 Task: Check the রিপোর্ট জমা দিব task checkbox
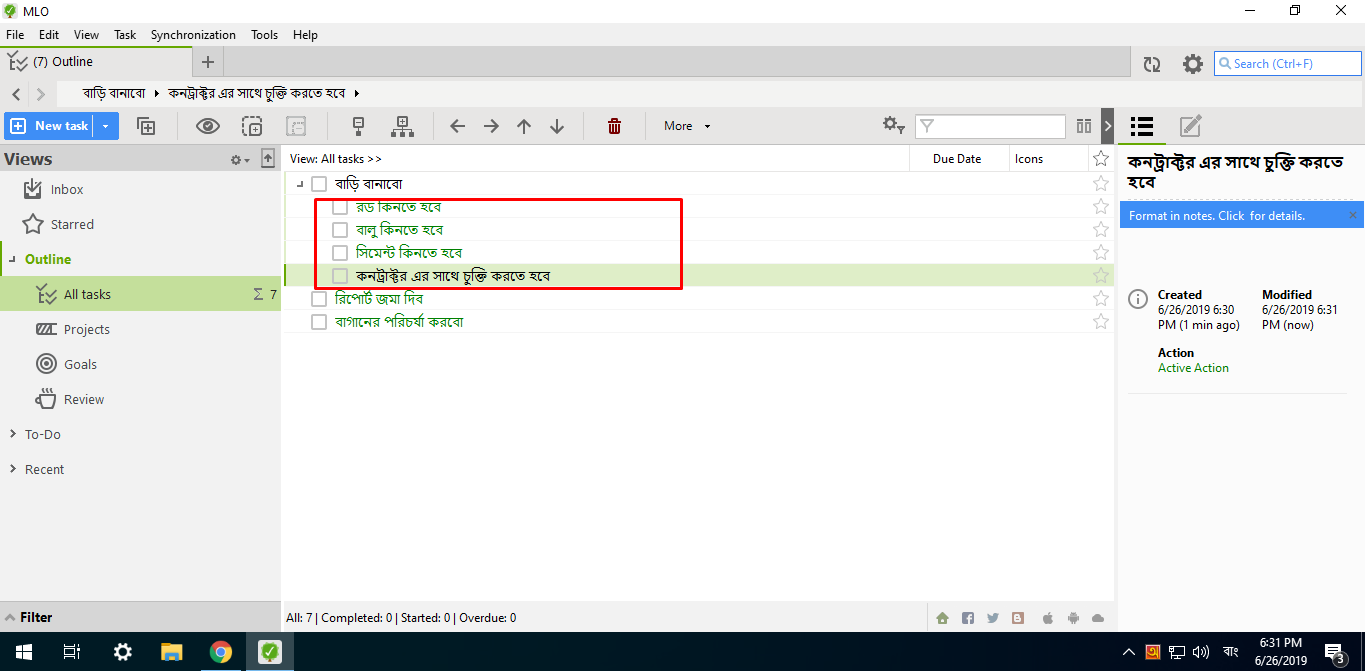point(319,299)
